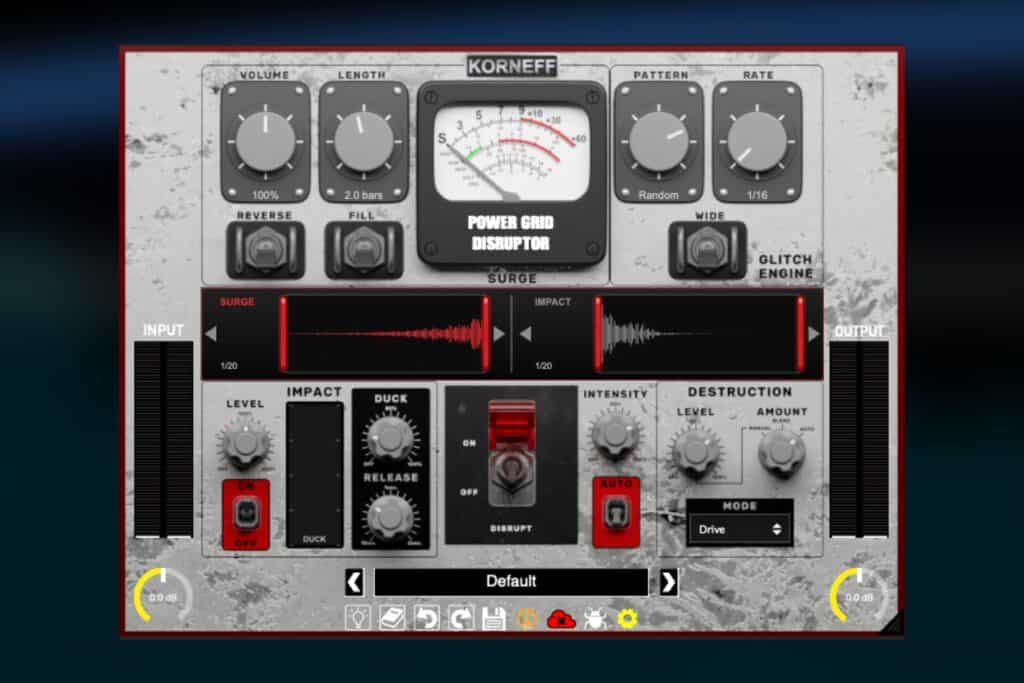Open the Default preset name menu
1024x683 pixels.
coord(511,581)
